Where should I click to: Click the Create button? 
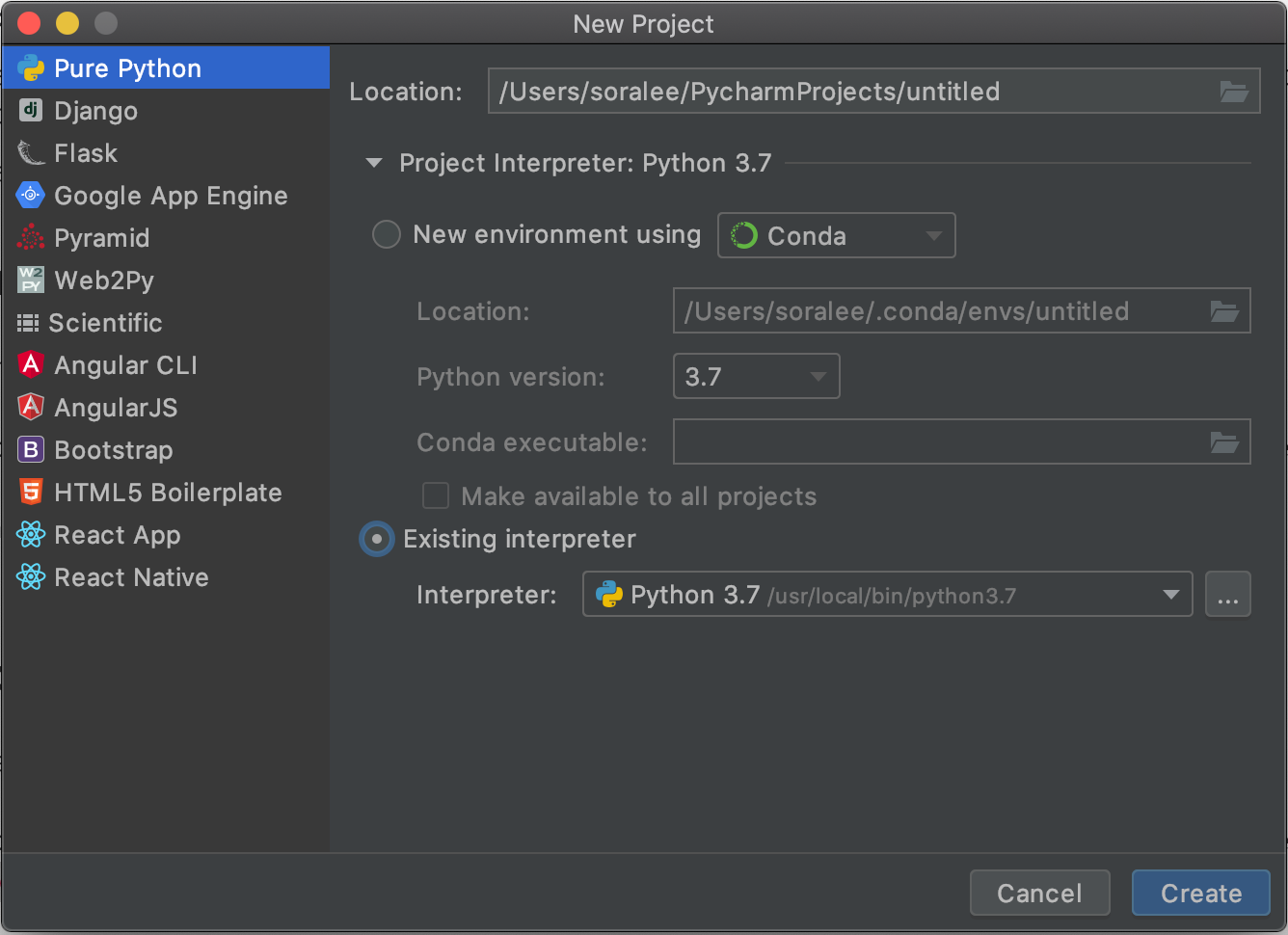(x=1201, y=893)
